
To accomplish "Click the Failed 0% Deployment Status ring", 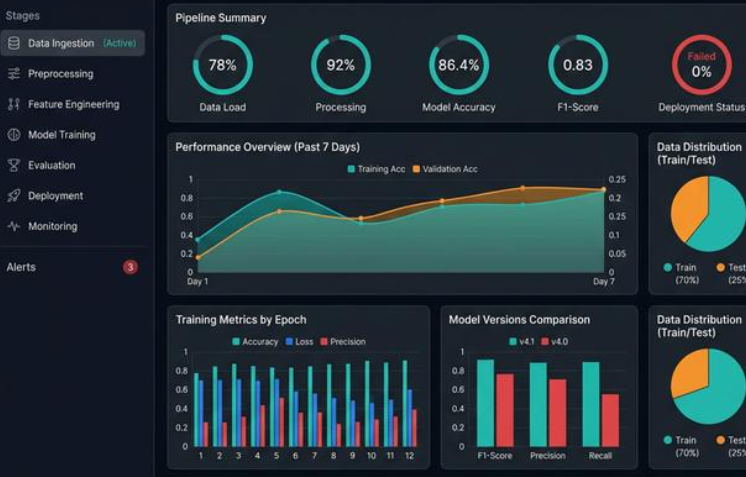I will 702,65.
